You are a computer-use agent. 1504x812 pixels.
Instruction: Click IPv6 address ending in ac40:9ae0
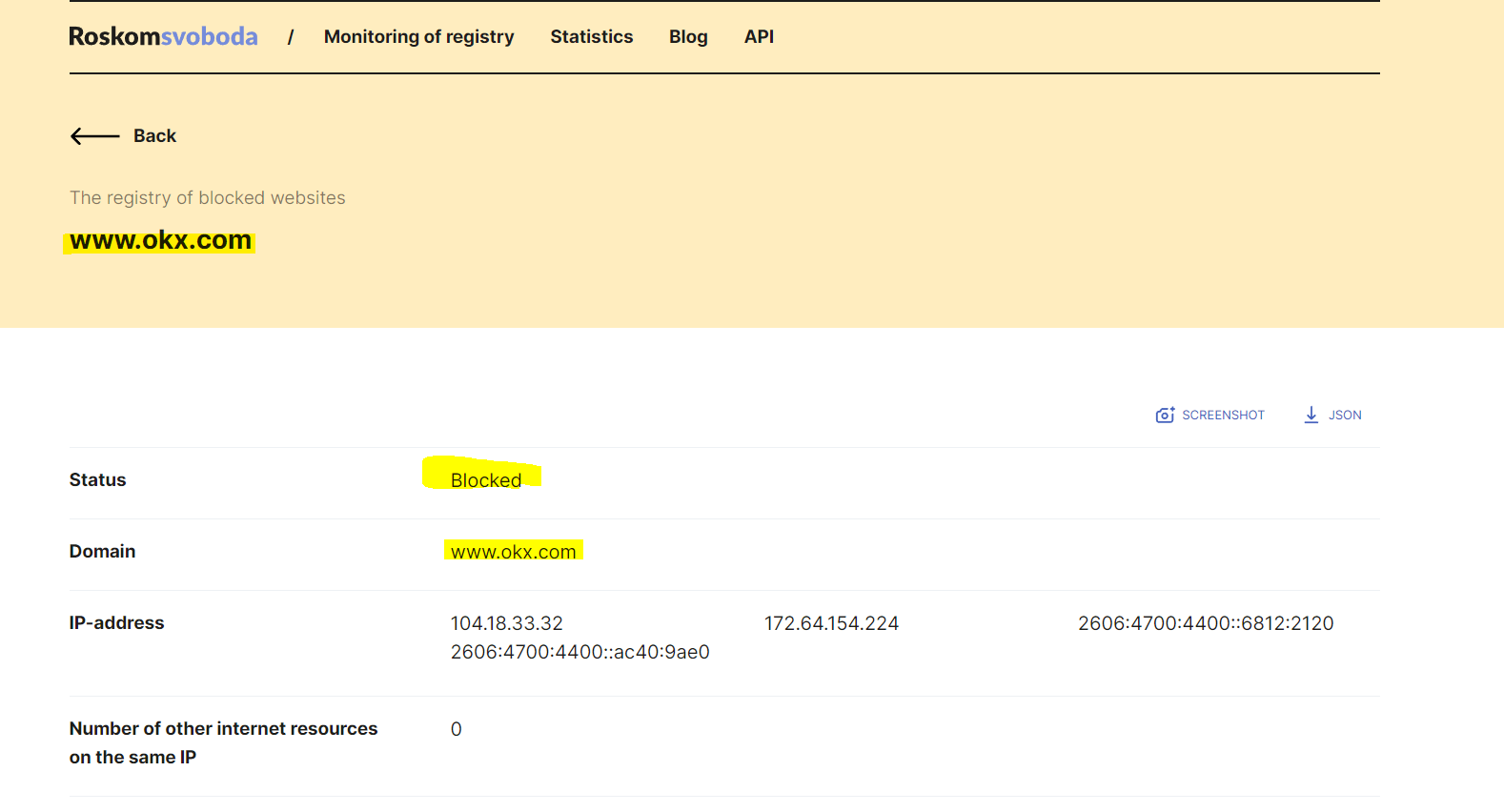pyautogui.click(x=579, y=652)
